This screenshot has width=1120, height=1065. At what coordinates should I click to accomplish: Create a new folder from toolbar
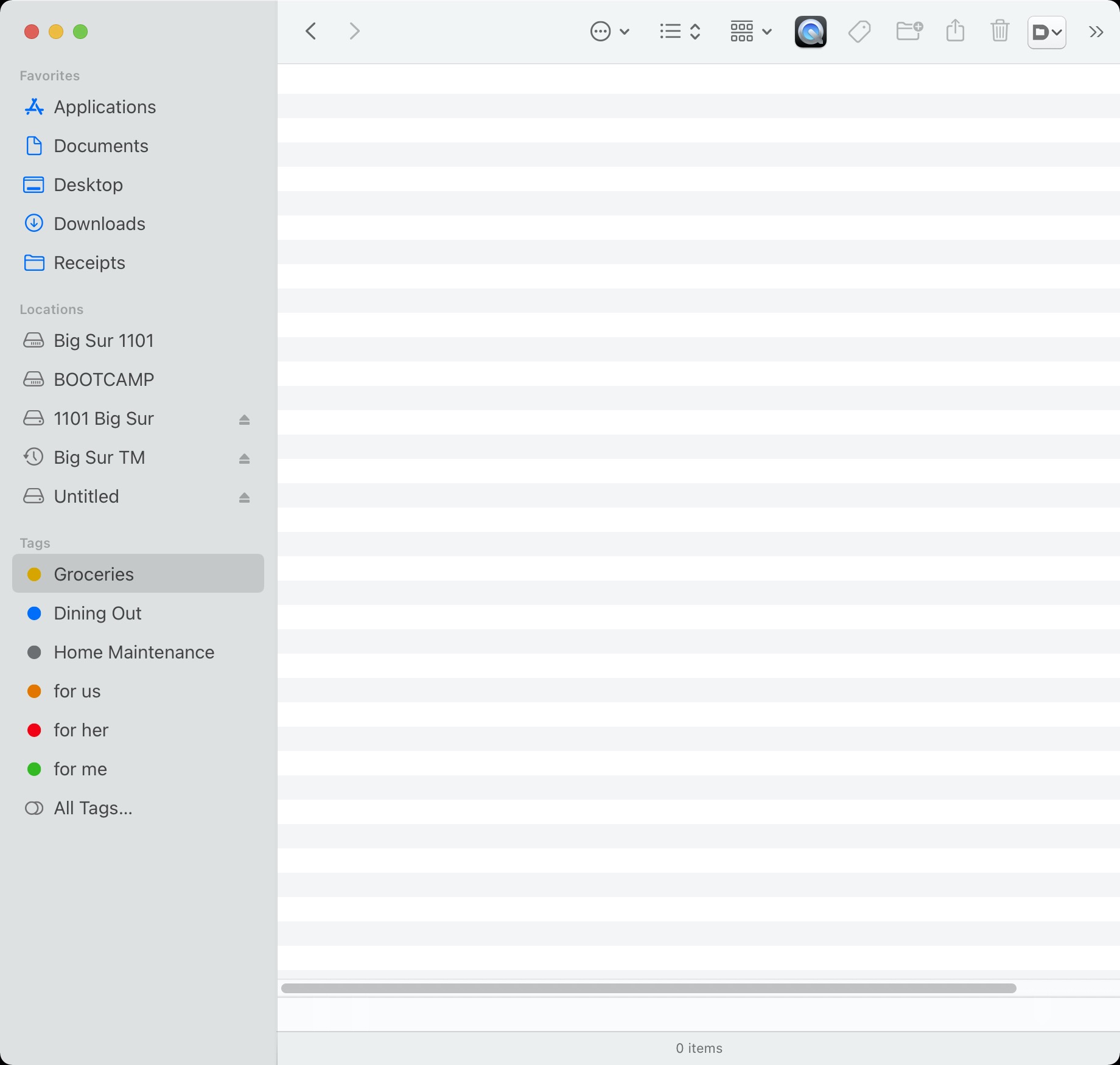click(909, 31)
